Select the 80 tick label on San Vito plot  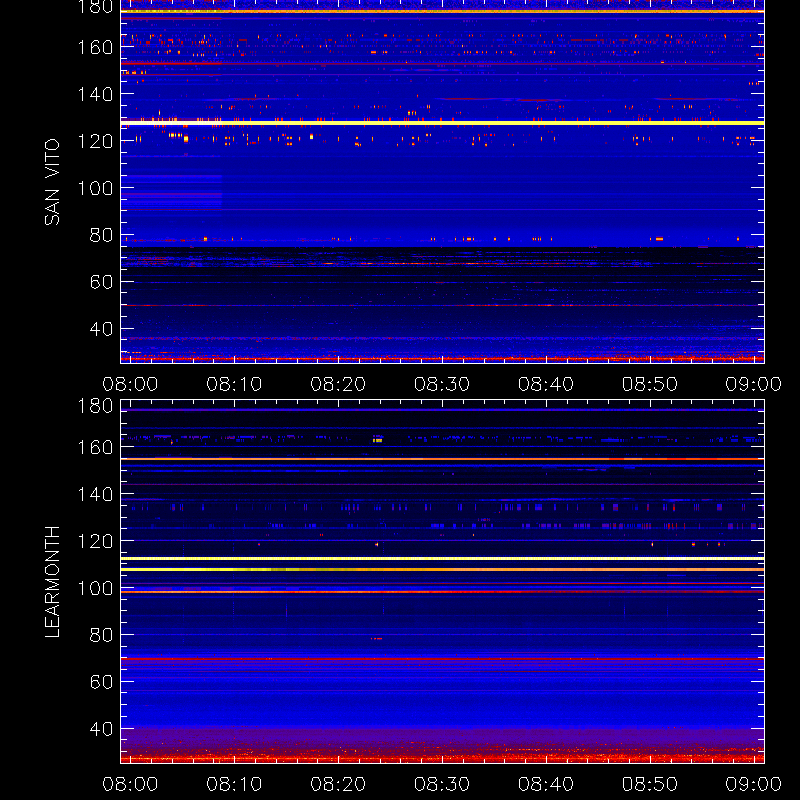point(101,235)
